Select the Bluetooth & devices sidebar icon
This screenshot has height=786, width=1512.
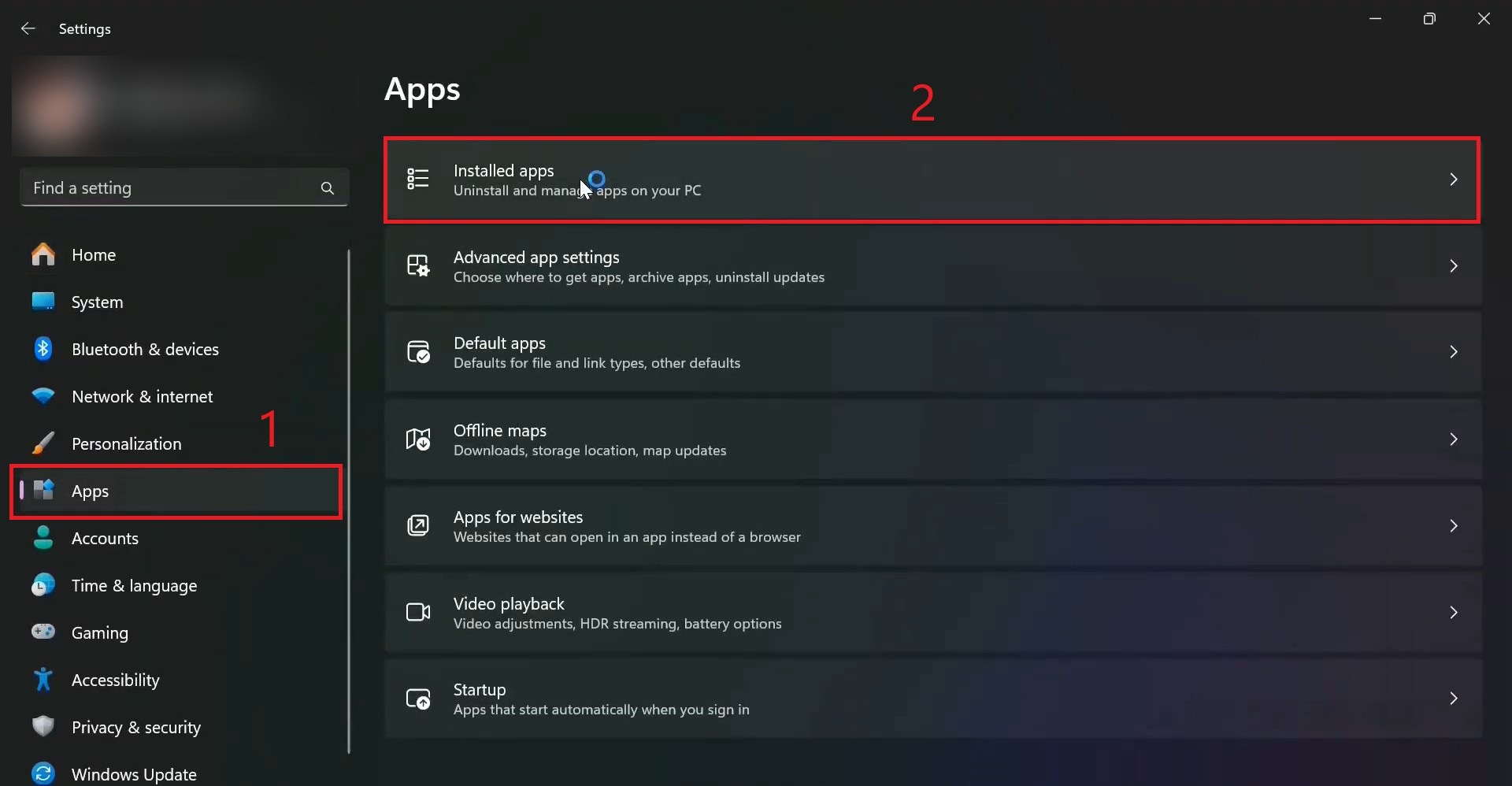pos(43,349)
